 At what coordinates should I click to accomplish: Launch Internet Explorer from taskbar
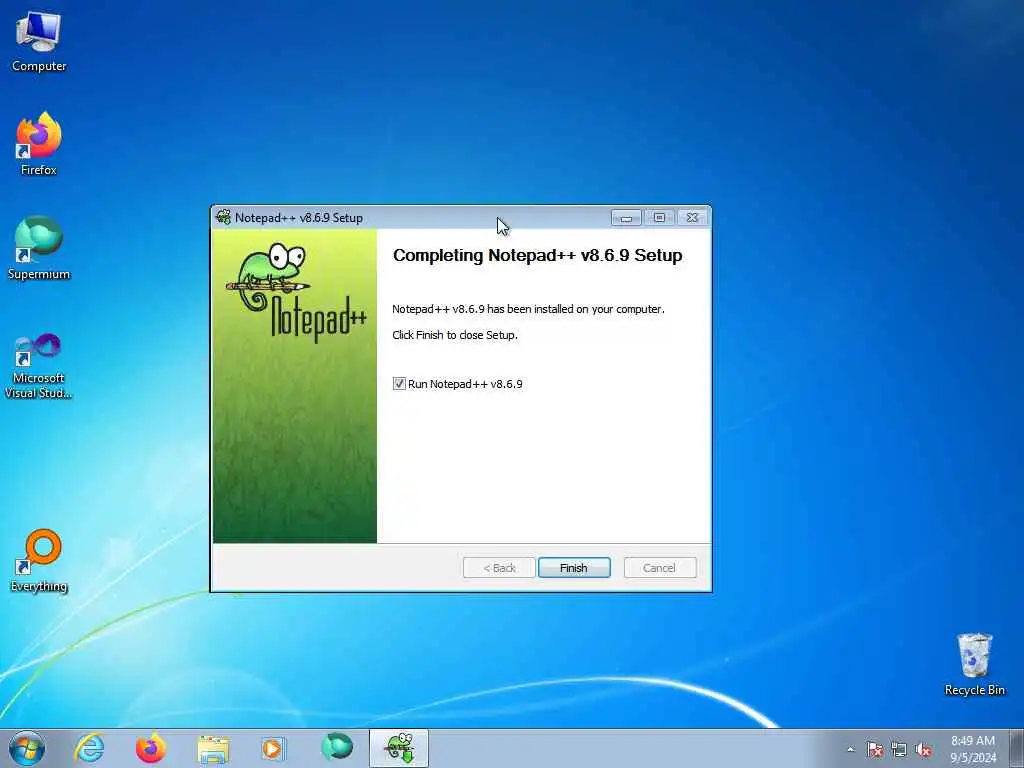pos(89,748)
